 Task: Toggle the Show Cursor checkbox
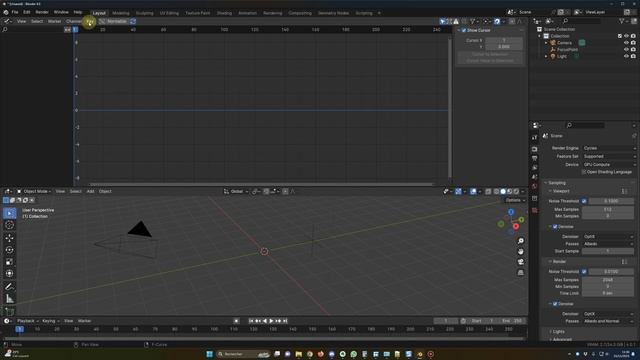pyautogui.click(x=464, y=31)
